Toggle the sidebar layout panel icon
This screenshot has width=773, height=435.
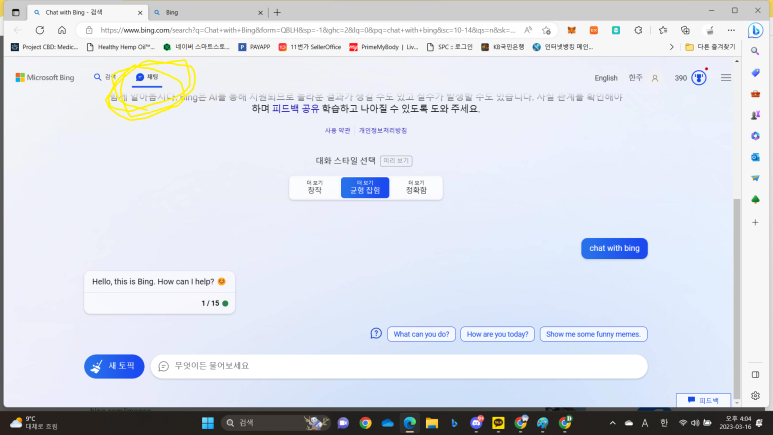(755, 375)
